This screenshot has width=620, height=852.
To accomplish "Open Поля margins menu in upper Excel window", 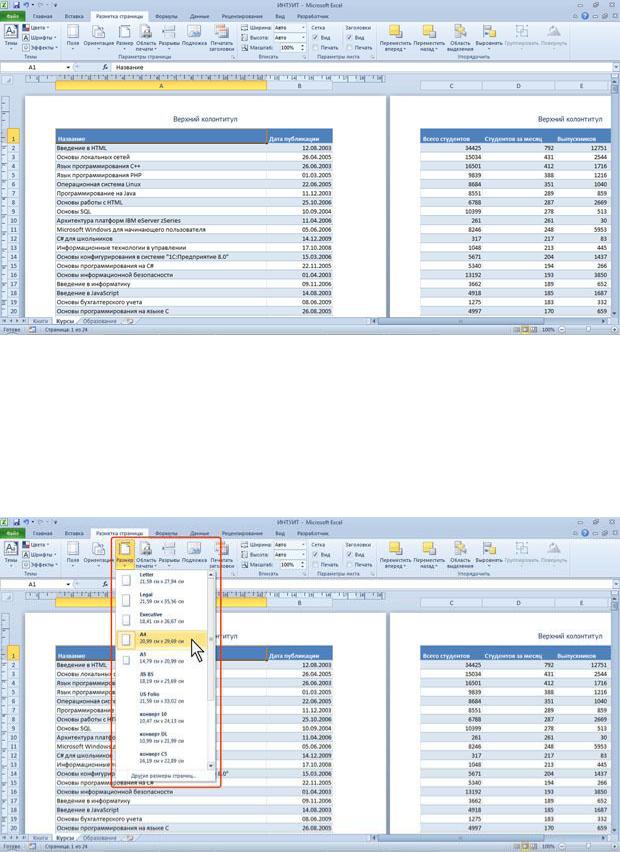I will pyautogui.click(x=73, y=37).
